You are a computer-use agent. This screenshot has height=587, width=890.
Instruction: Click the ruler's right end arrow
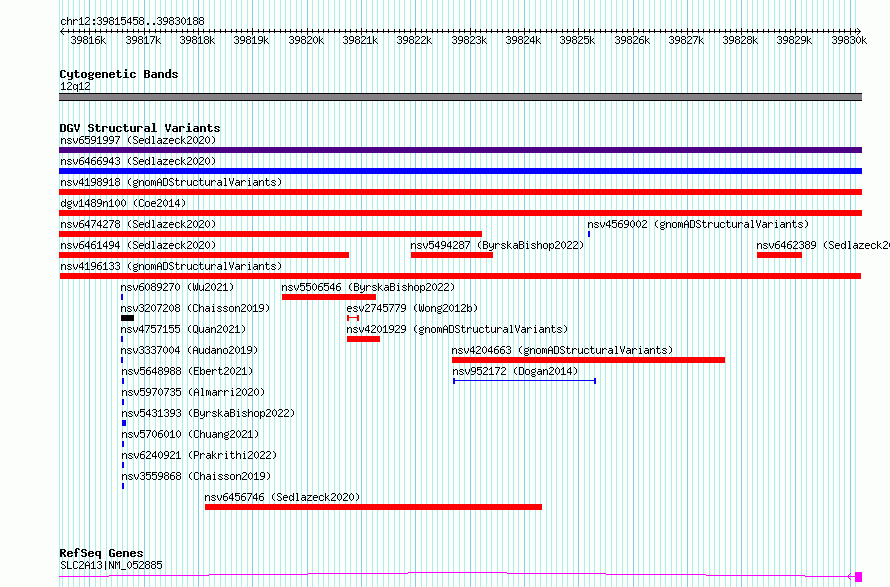pos(859,31)
